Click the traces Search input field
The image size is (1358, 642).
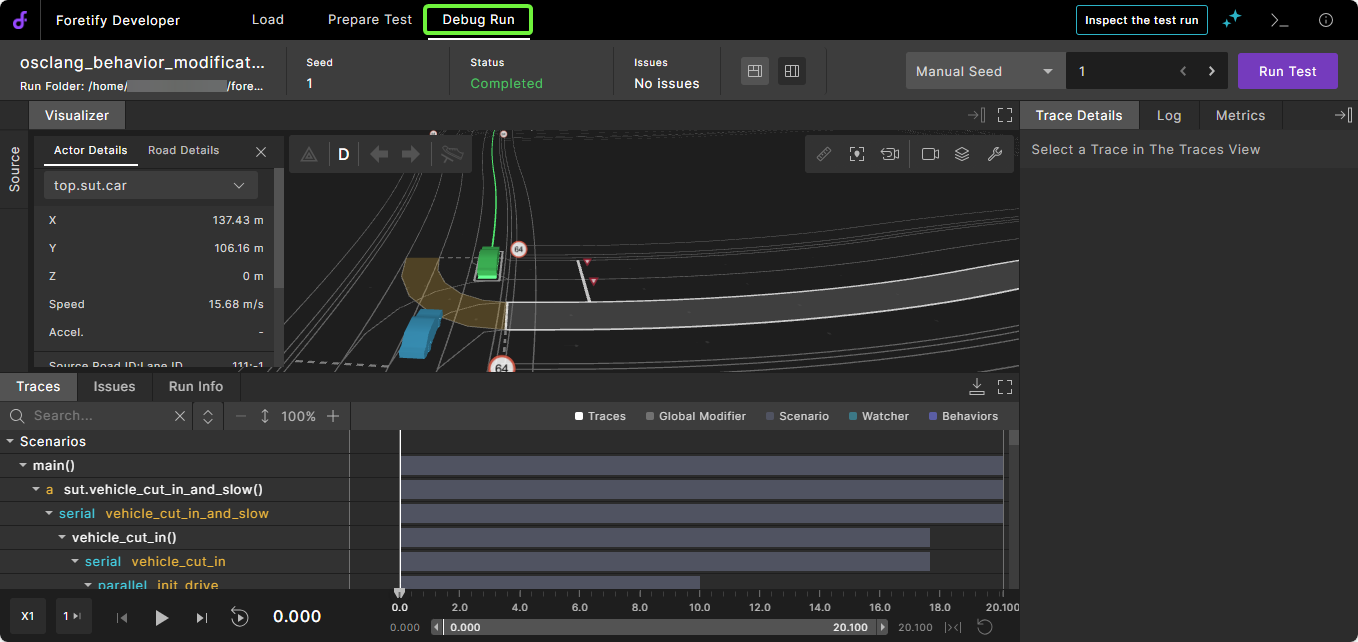click(98, 416)
